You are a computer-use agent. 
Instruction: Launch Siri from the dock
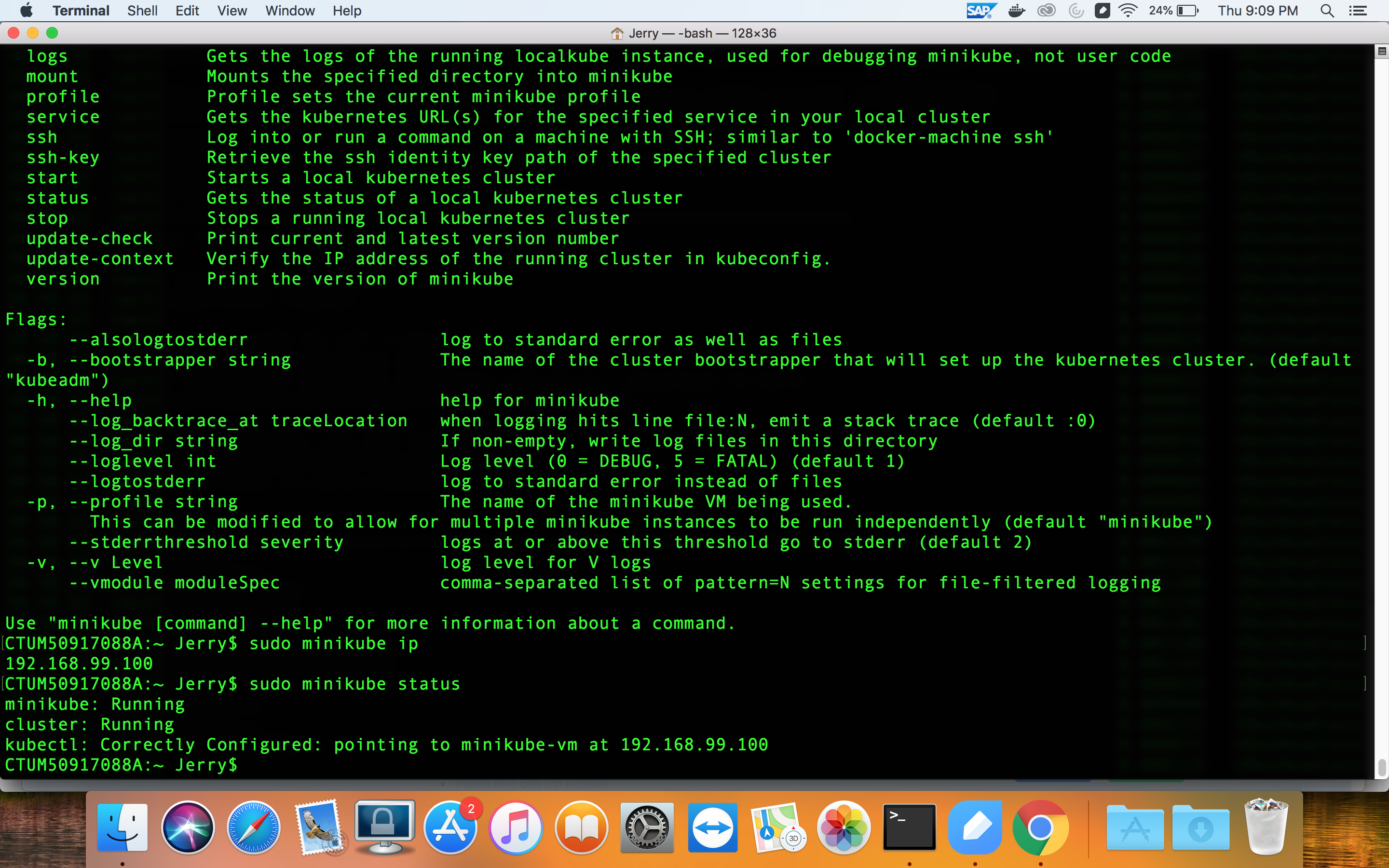(x=188, y=827)
